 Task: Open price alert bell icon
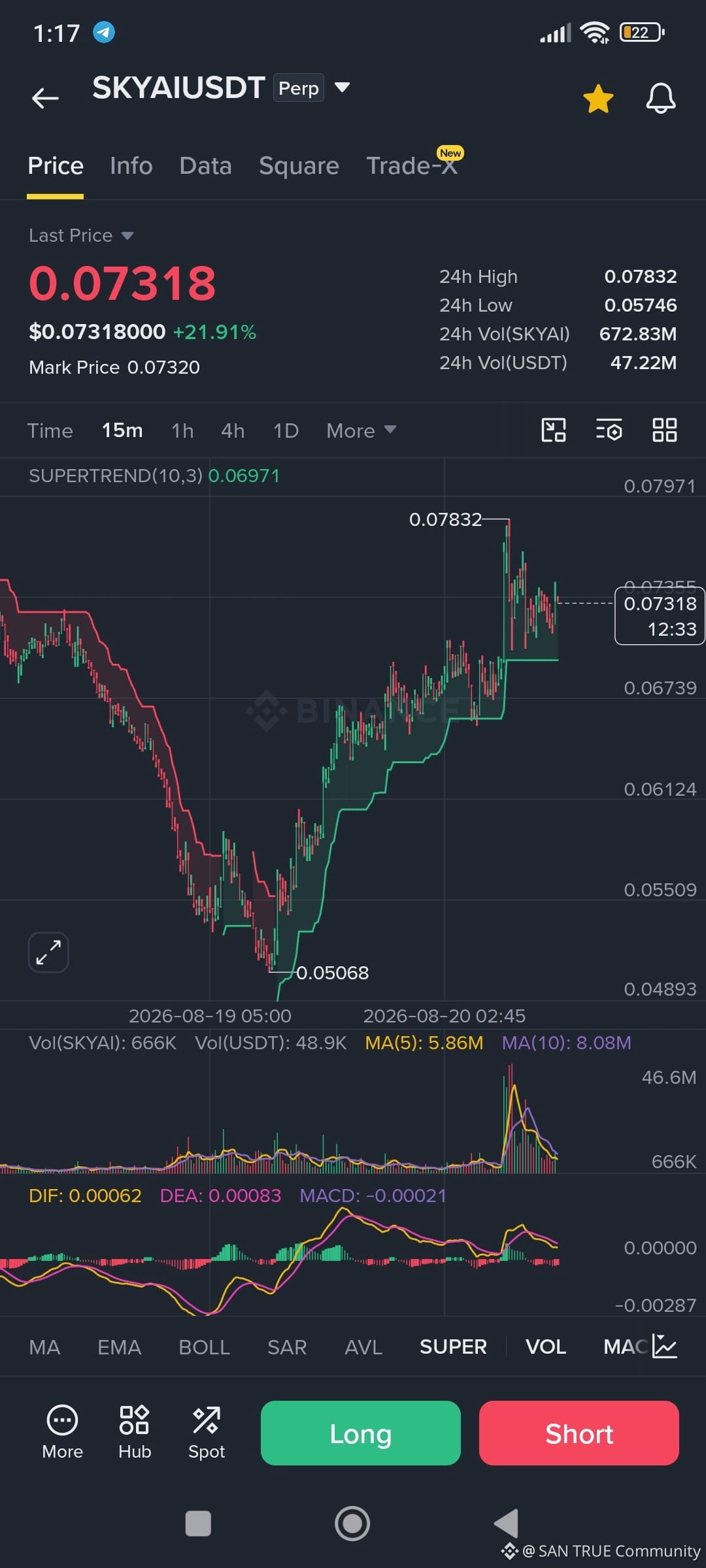click(x=661, y=99)
